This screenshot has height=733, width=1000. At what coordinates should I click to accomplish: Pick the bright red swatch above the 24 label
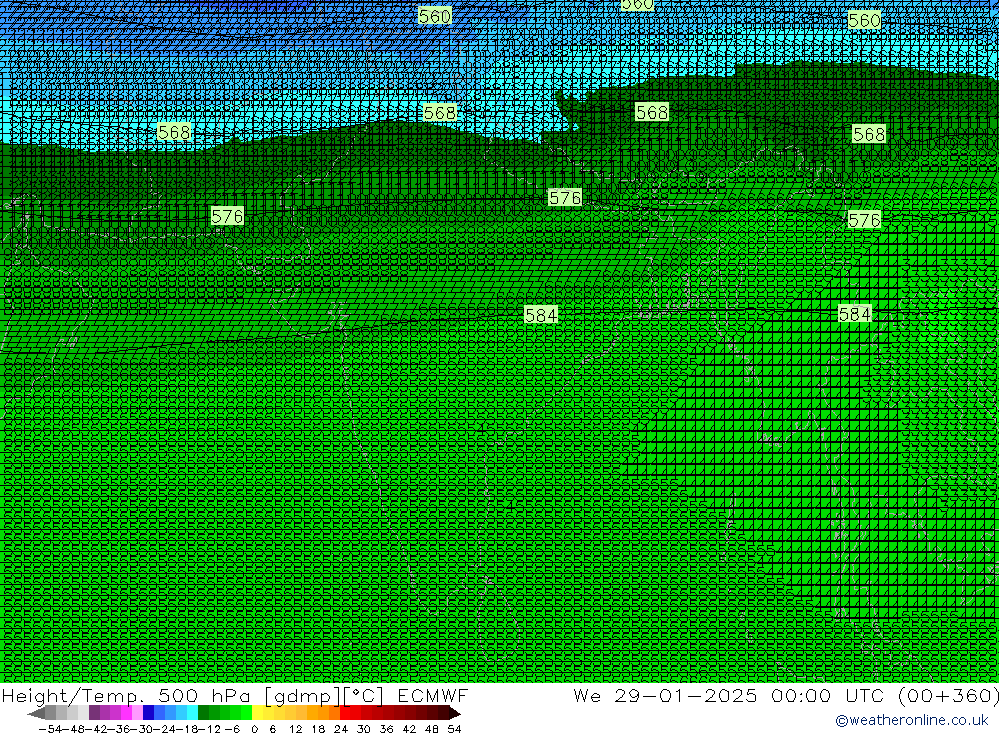point(345,713)
